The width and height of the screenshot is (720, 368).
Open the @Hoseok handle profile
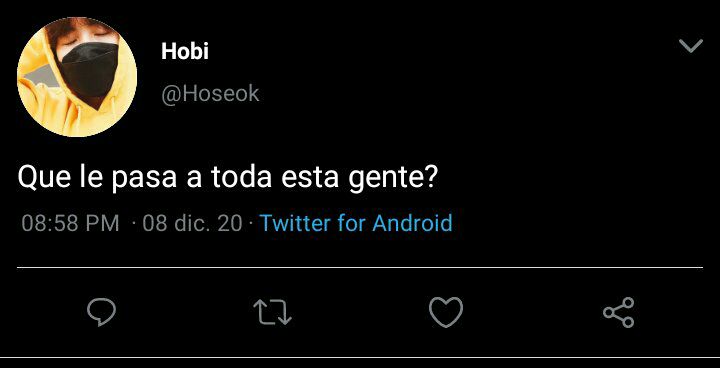pos(210,94)
